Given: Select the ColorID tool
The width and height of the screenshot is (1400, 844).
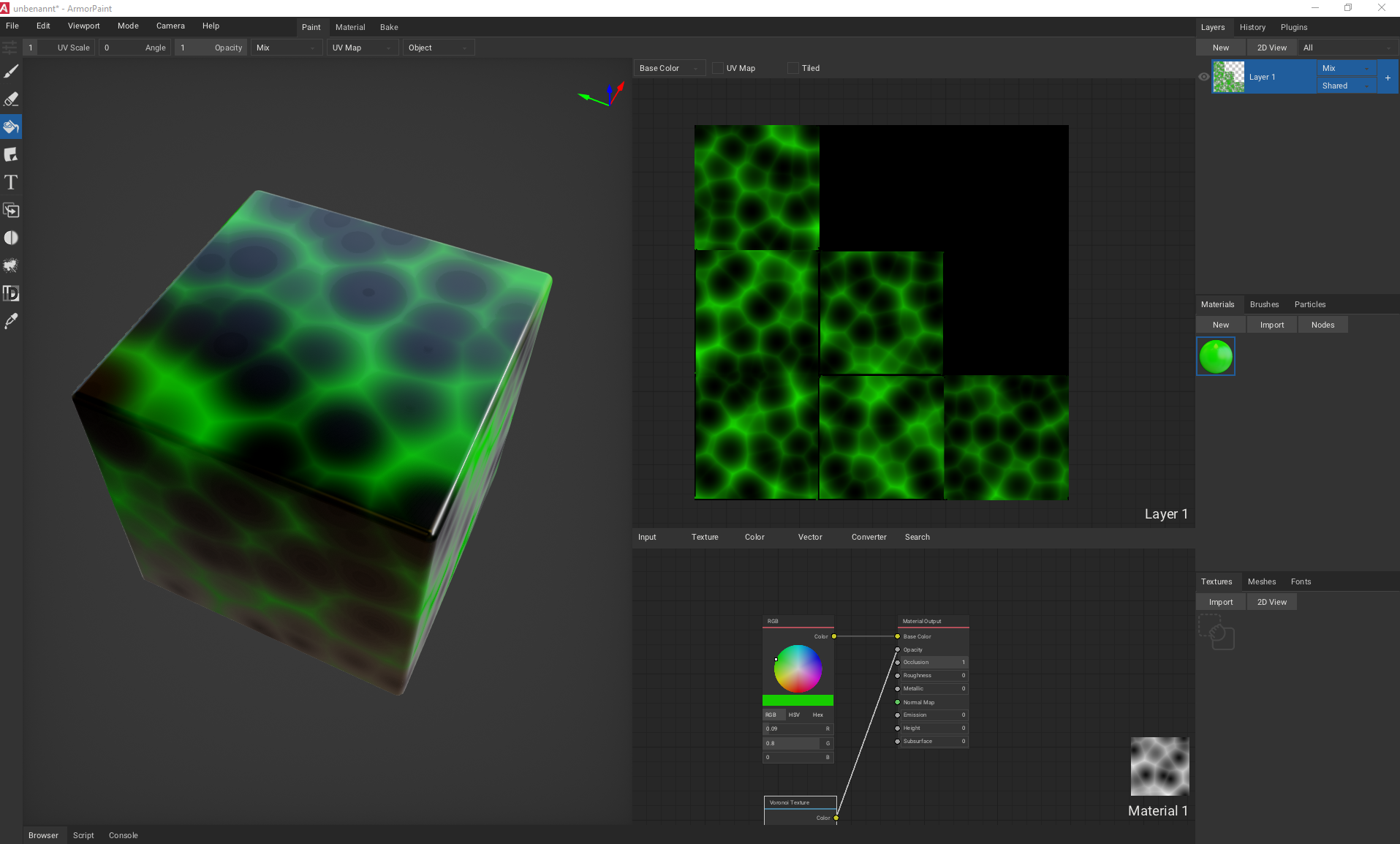Looking at the screenshot, I should click(11, 293).
